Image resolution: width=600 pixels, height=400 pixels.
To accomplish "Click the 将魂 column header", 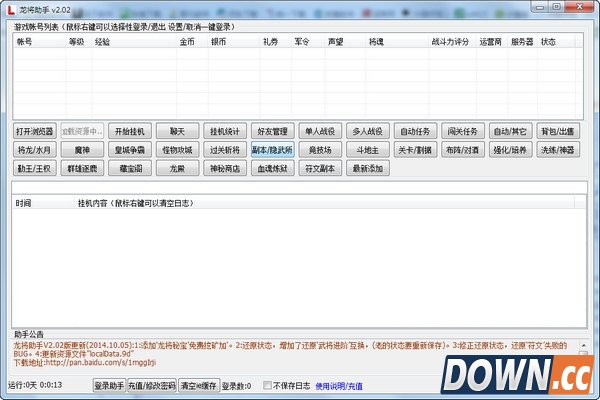I will (397, 42).
